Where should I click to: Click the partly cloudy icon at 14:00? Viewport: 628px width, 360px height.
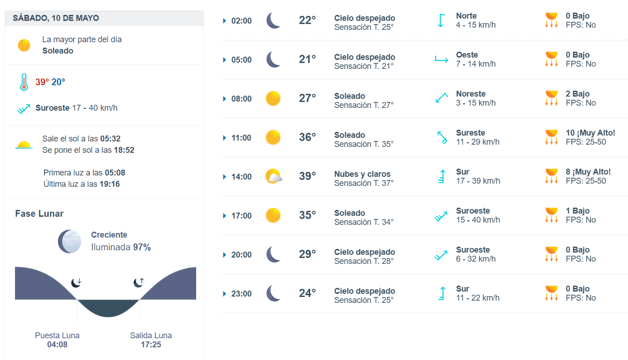point(274,176)
